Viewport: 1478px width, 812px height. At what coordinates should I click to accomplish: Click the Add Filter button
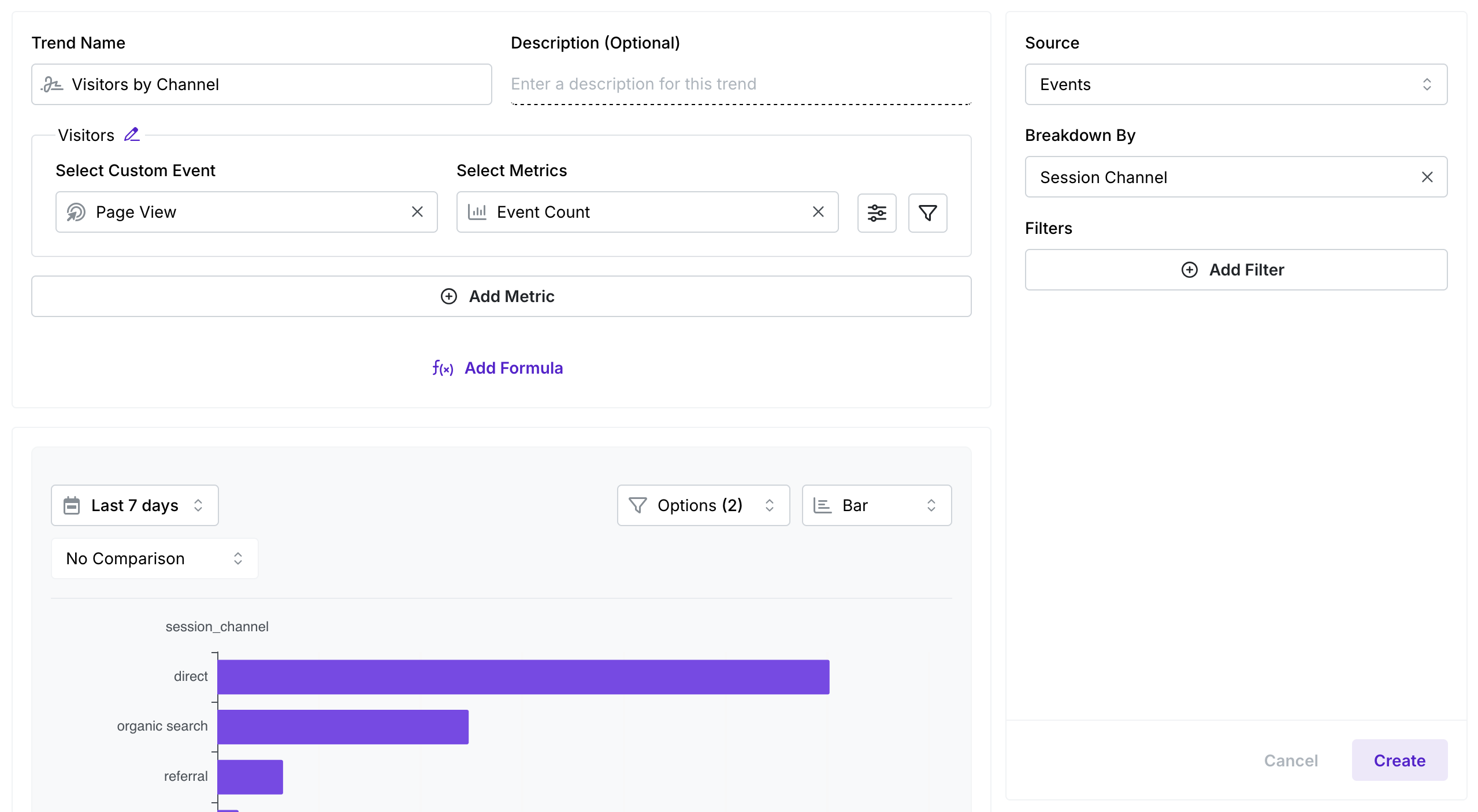pyautogui.click(x=1235, y=270)
